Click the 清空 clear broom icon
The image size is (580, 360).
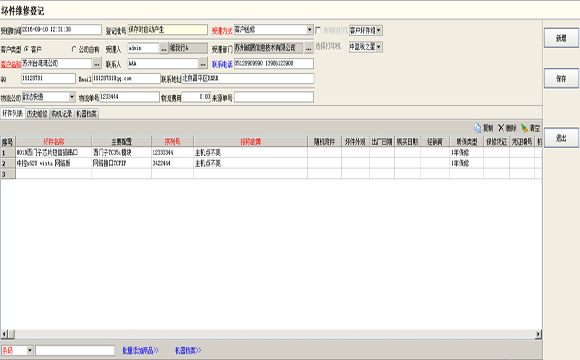[x=525, y=128]
